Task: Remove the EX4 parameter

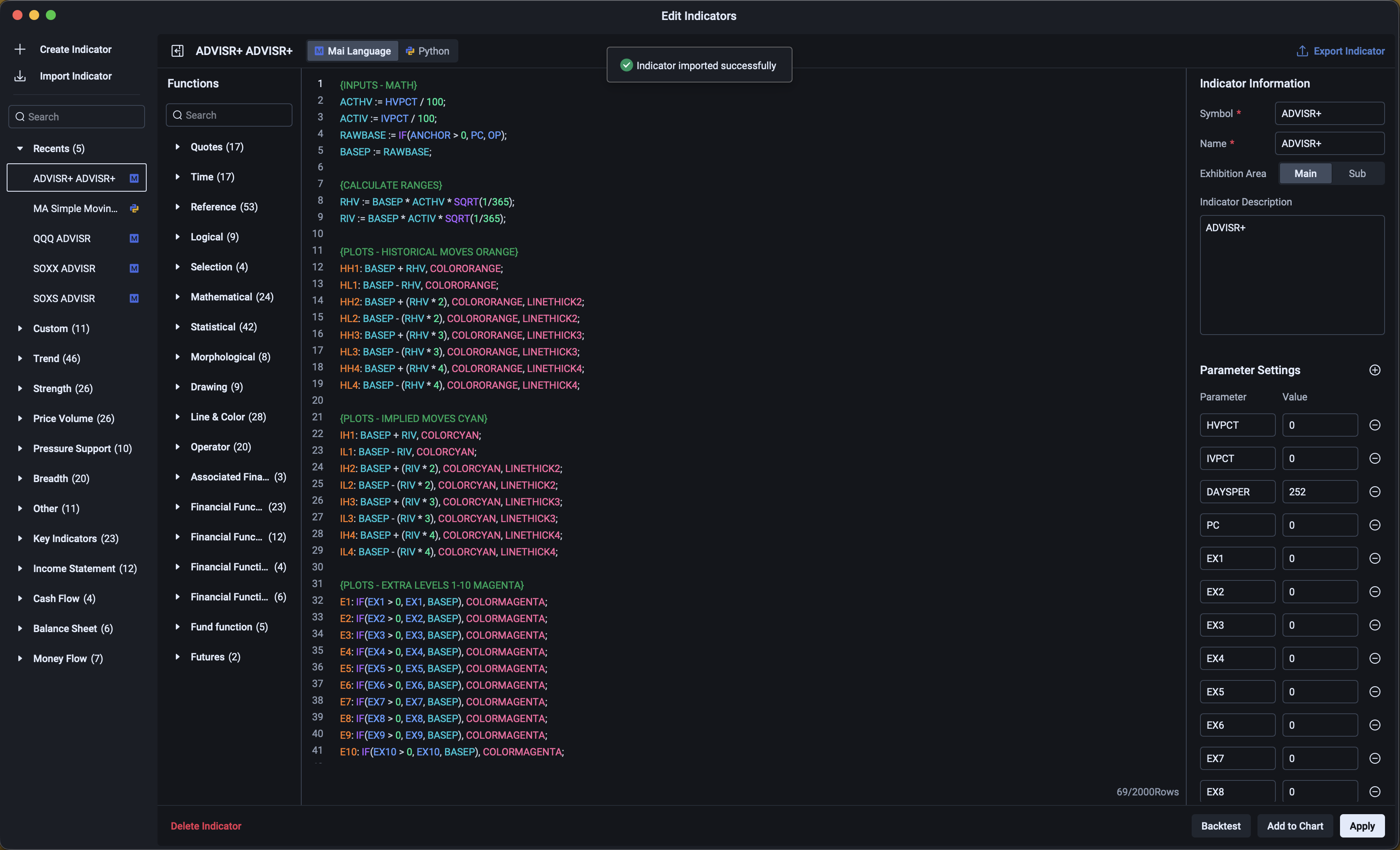Action: (1375, 658)
